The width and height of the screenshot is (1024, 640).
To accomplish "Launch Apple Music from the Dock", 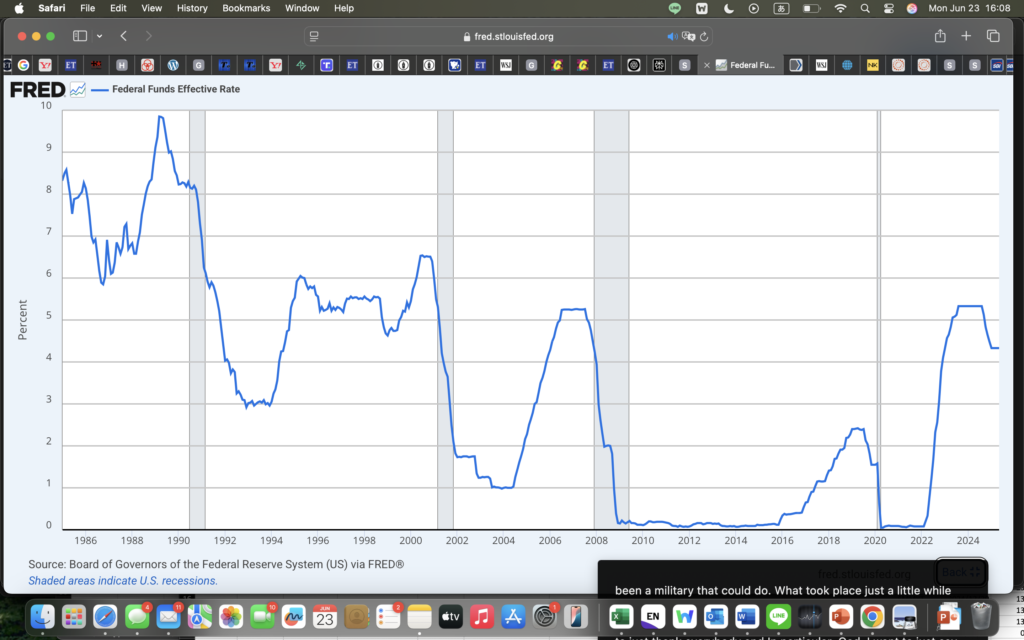I will coord(482,616).
